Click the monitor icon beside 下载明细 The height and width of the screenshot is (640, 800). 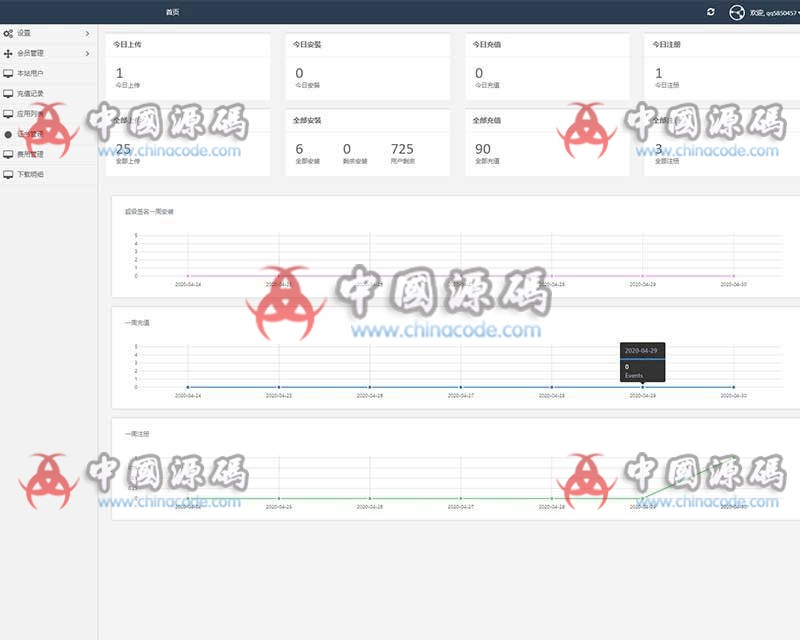(x=9, y=174)
